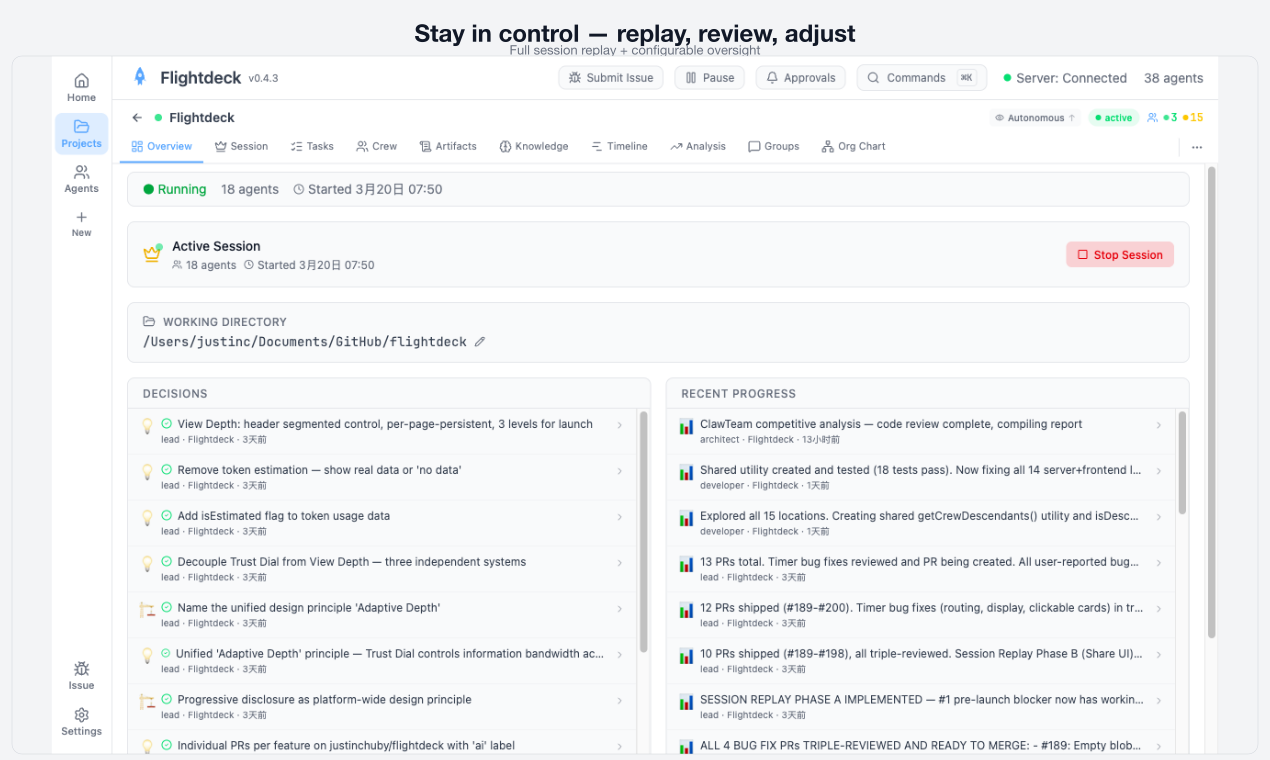Toggle the Autonomous mode badge
The height and width of the screenshot is (760, 1270).
pyautogui.click(x=1035, y=118)
